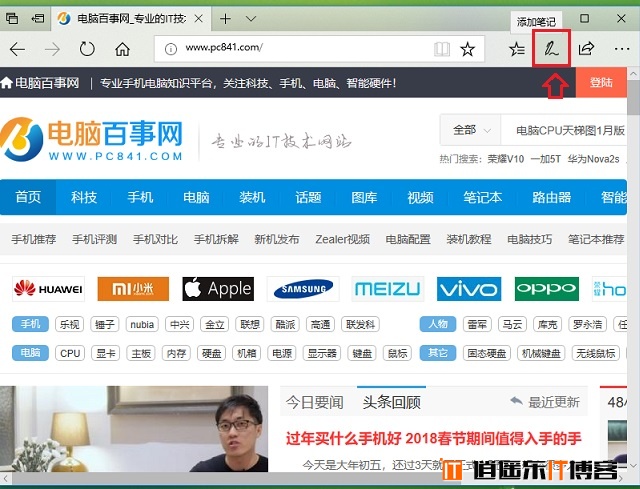Click the 固态硬盘 tag

(487, 353)
